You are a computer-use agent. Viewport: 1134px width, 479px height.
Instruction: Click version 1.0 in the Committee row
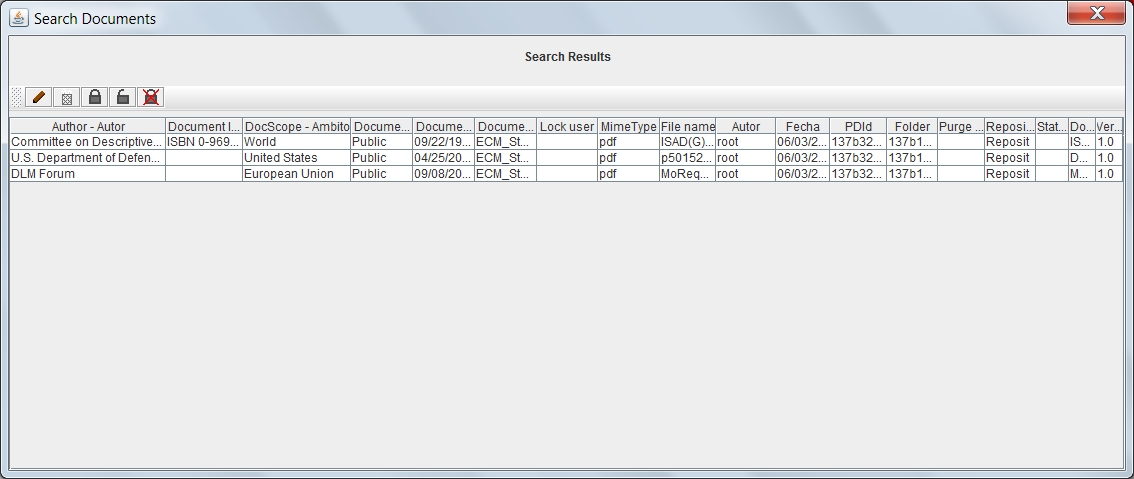click(1109, 142)
